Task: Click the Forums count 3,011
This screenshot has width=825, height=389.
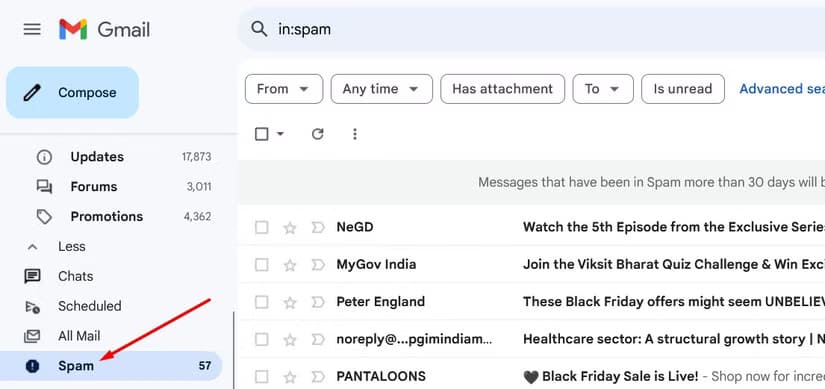Action: click(199, 187)
